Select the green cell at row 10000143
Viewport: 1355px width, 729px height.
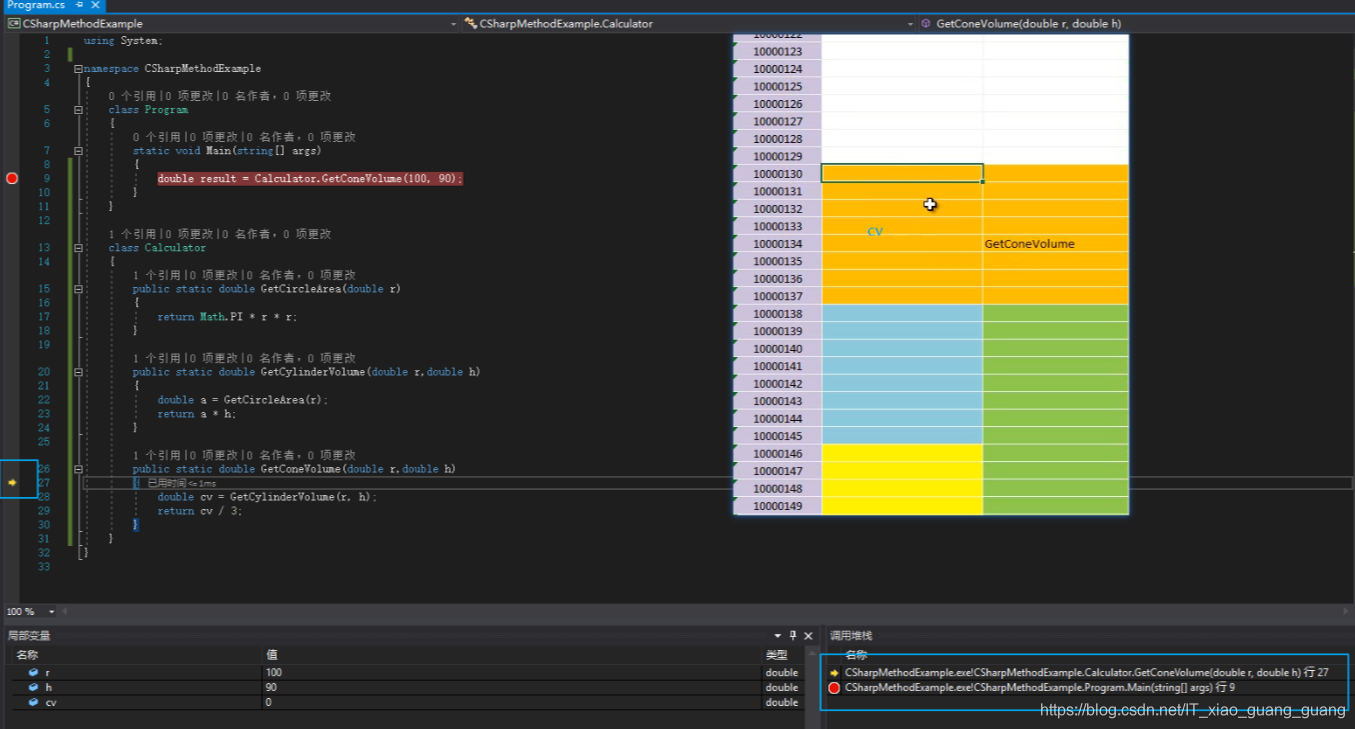[x=1056, y=401]
